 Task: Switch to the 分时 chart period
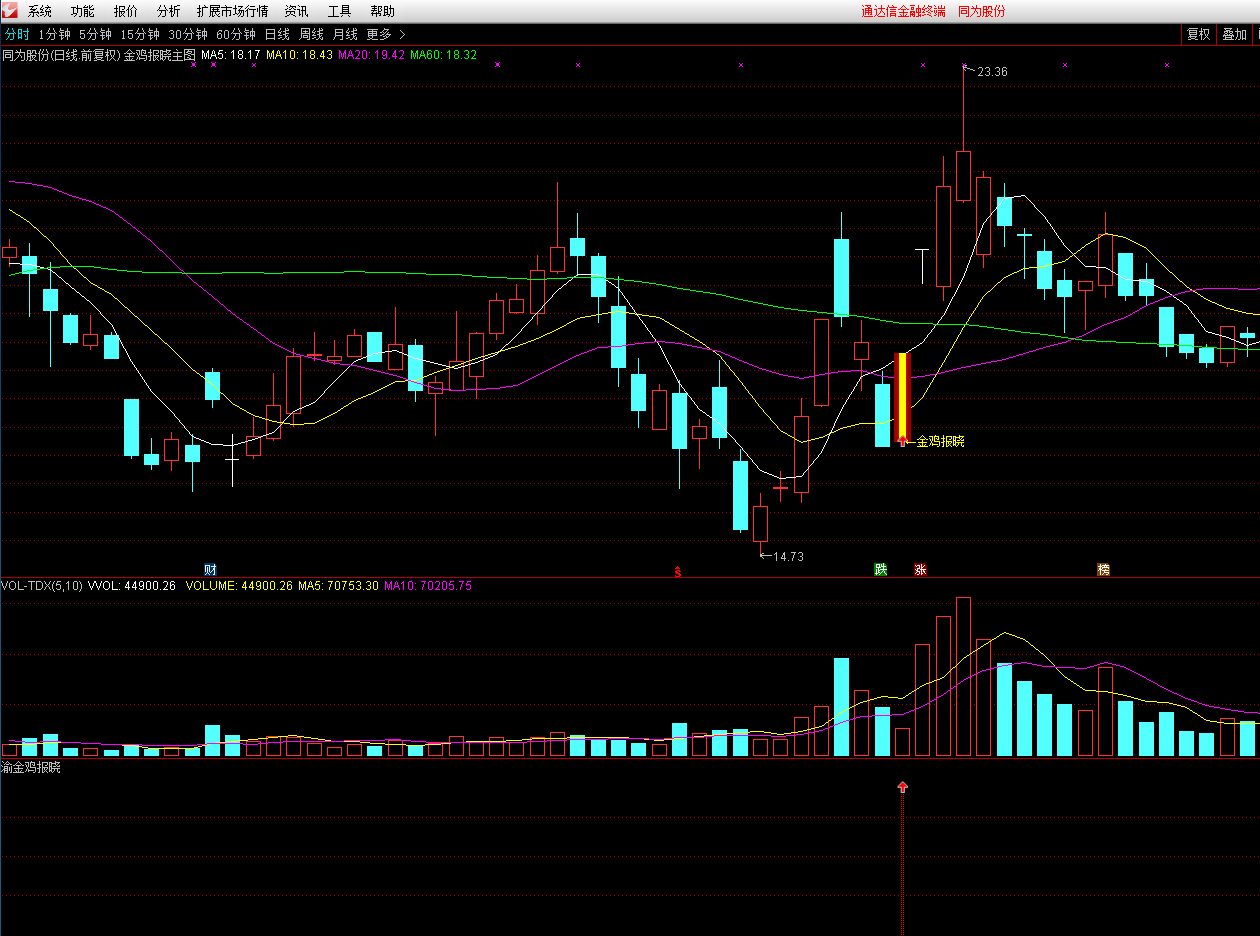(x=17, y=34)
